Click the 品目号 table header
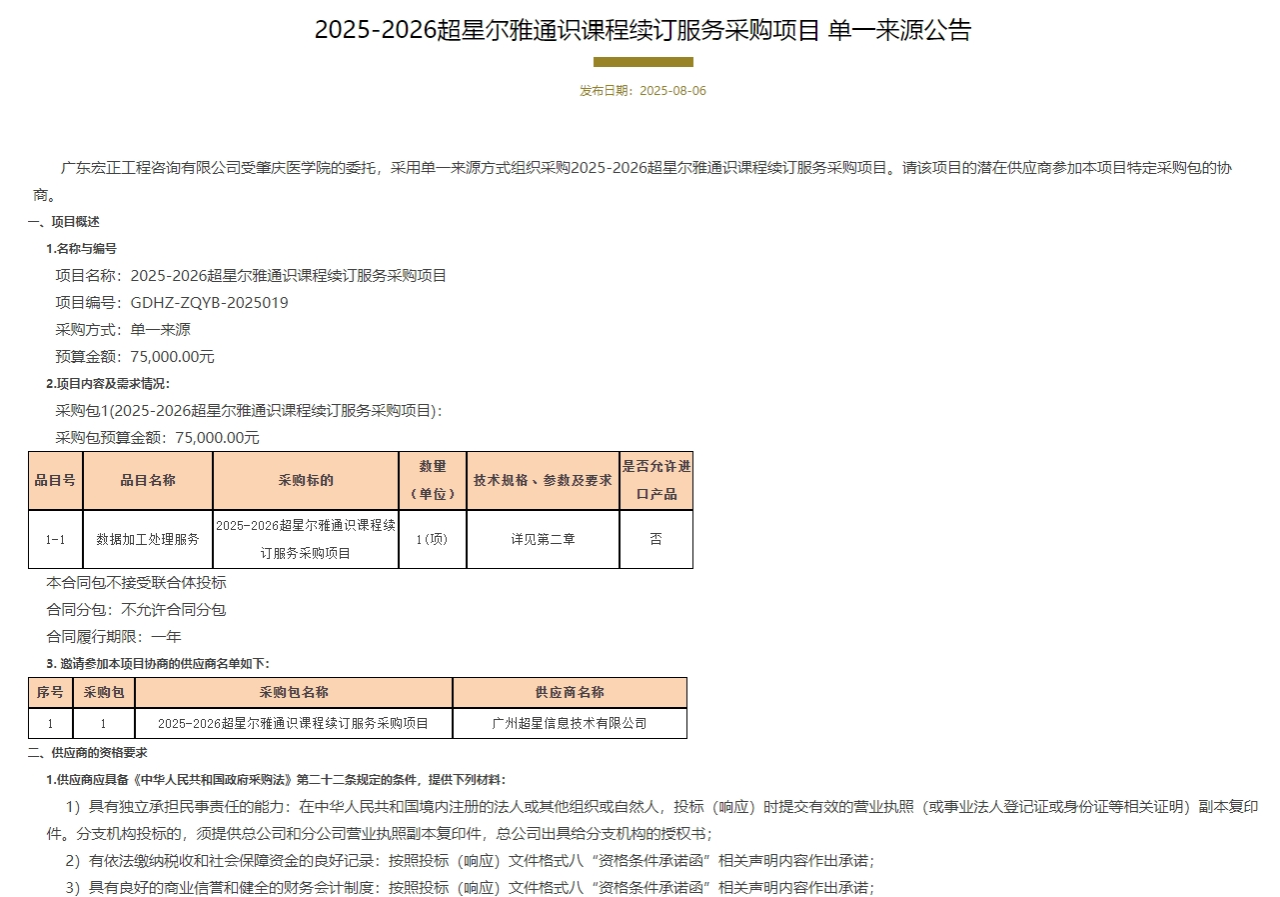 [x=55, y=480]
